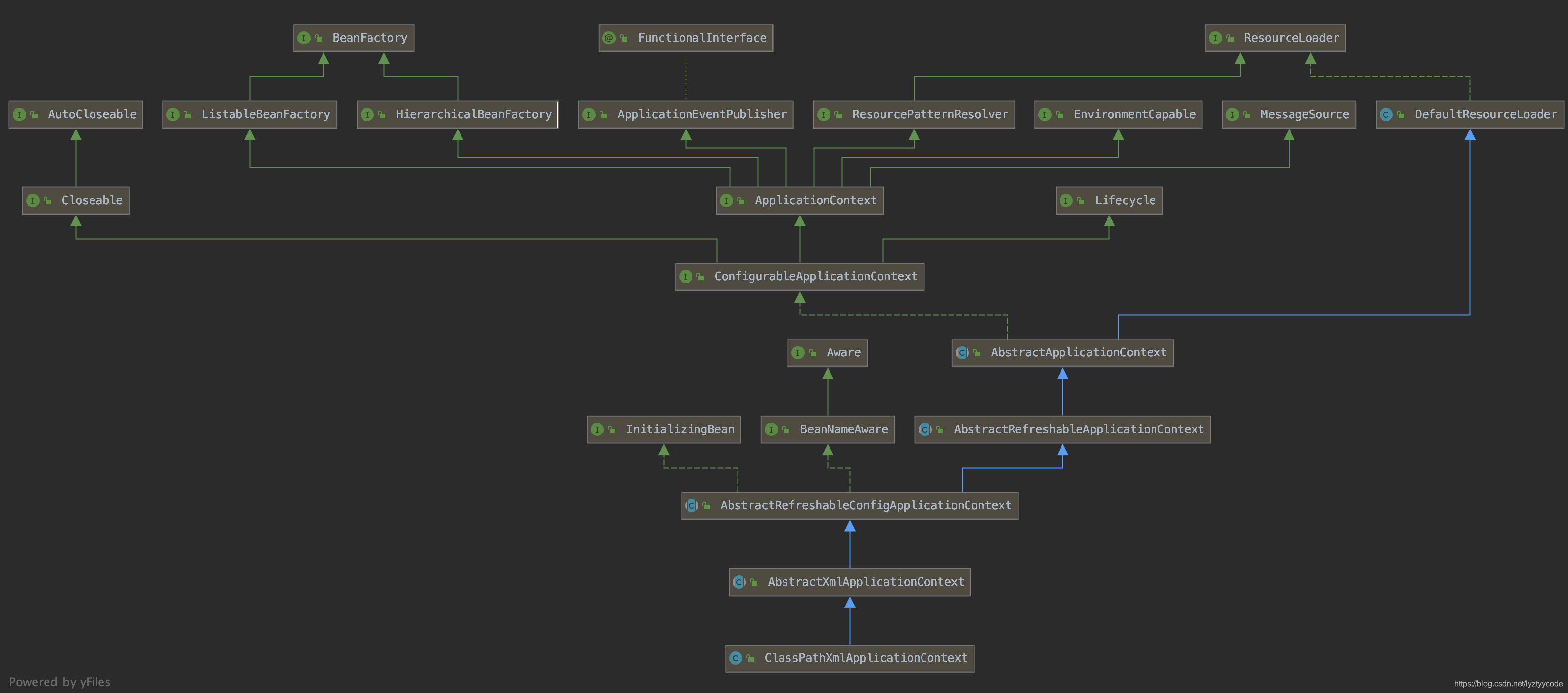Select the MessageSource interface node

1304,114
